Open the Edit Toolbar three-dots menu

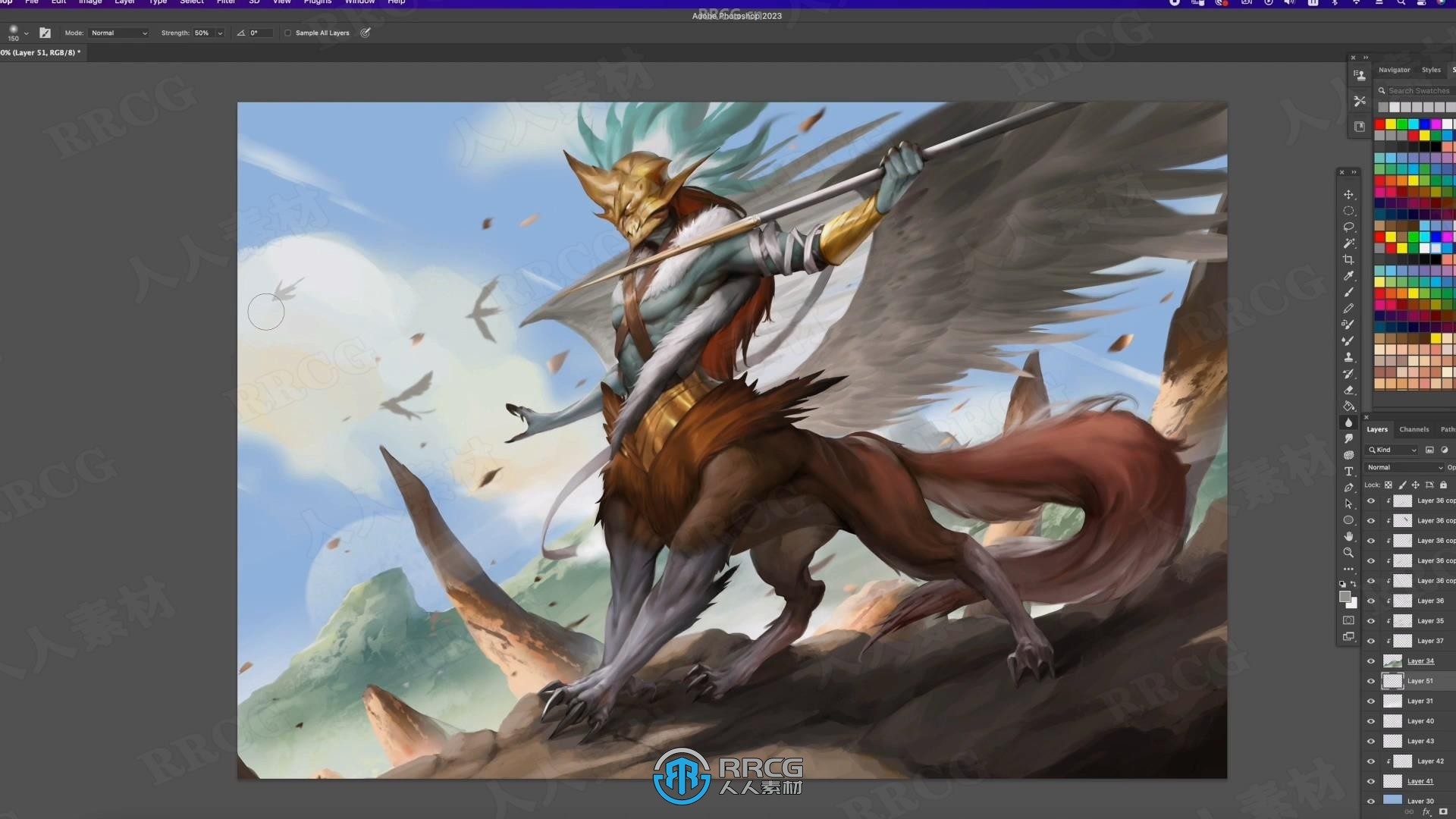click(x=1348, y=569)
